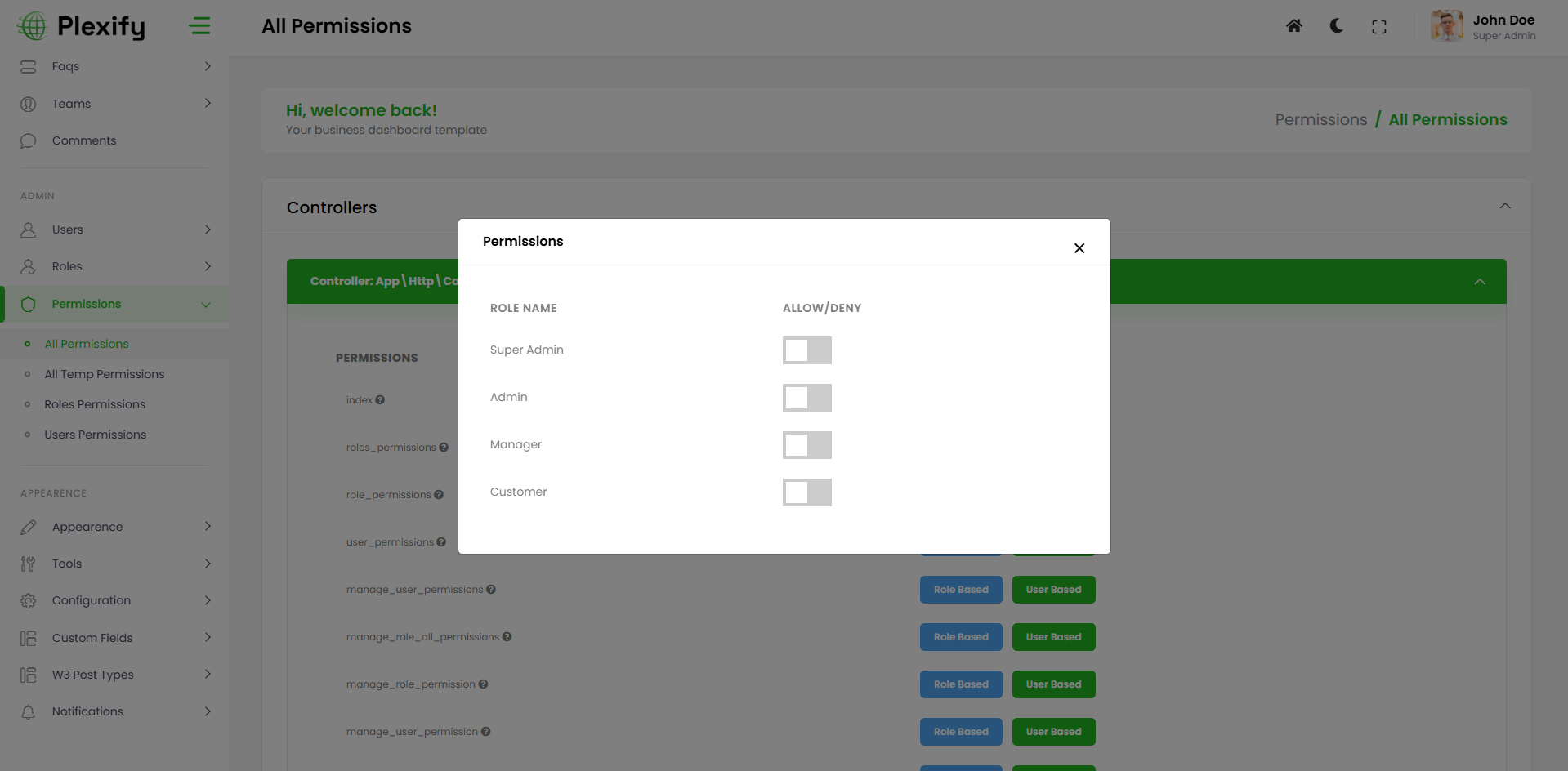
Task: Toggle the Manager allow/deny switch
Action: click(x=806, y=445)
